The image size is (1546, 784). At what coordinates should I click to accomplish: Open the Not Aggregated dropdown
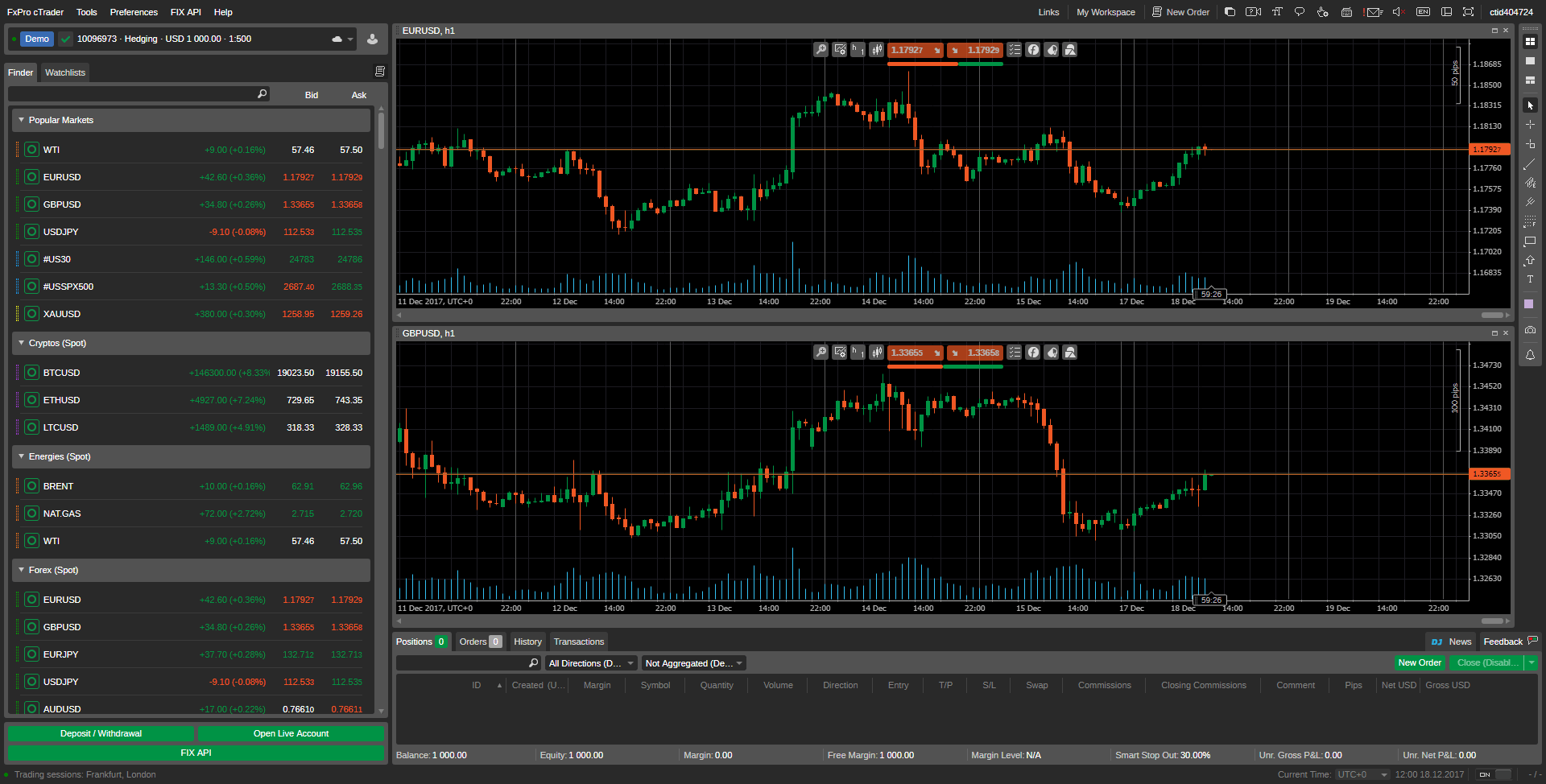point(694,663)
